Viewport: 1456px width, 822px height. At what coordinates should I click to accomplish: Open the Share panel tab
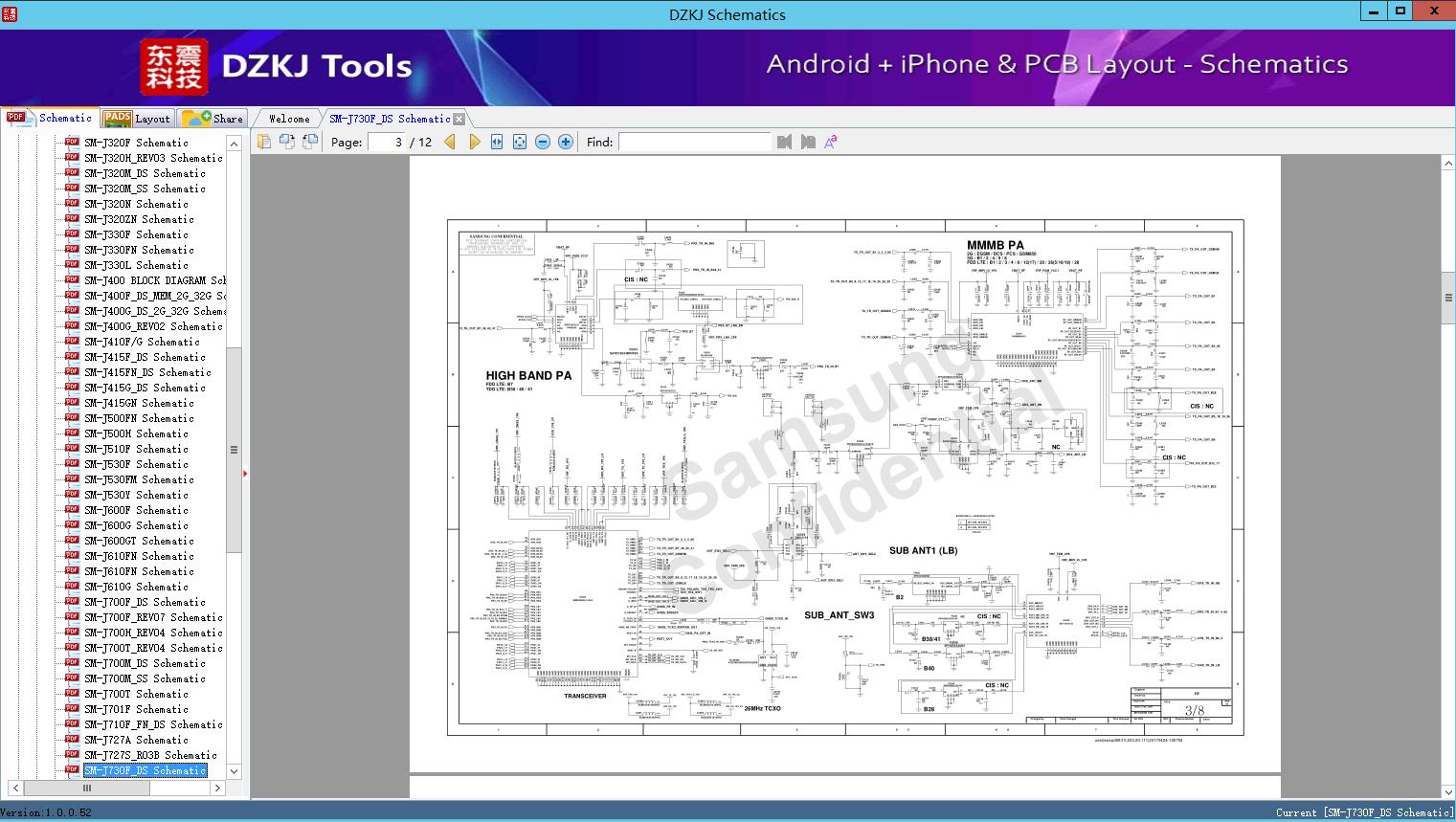tap(213, 119)
